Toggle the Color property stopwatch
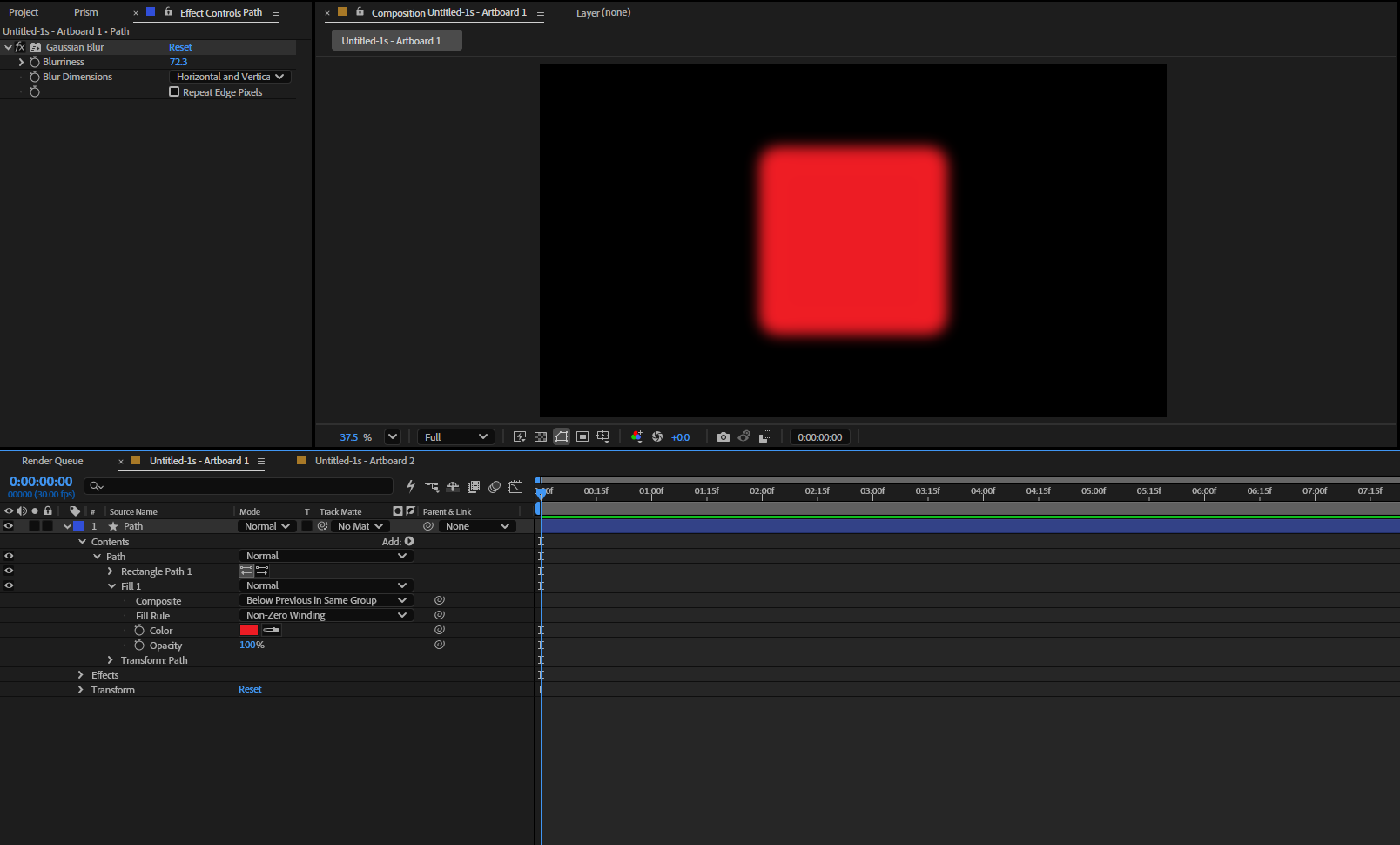Screen dimensions: 1400x845 coord(139,630)
